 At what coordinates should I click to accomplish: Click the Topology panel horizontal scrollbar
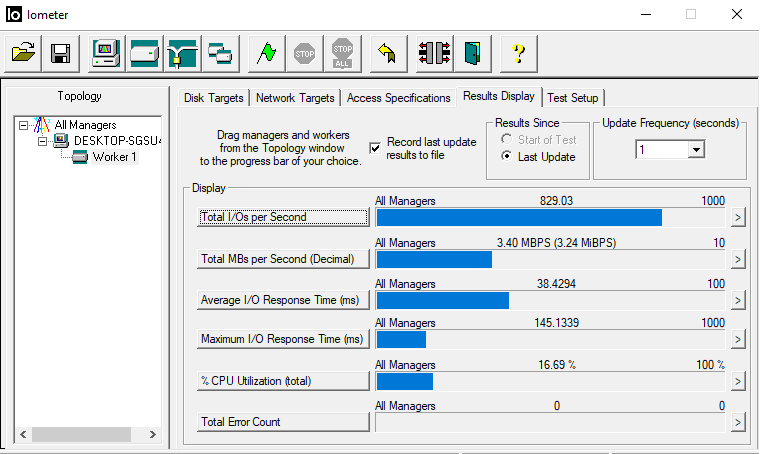(86, 435)
